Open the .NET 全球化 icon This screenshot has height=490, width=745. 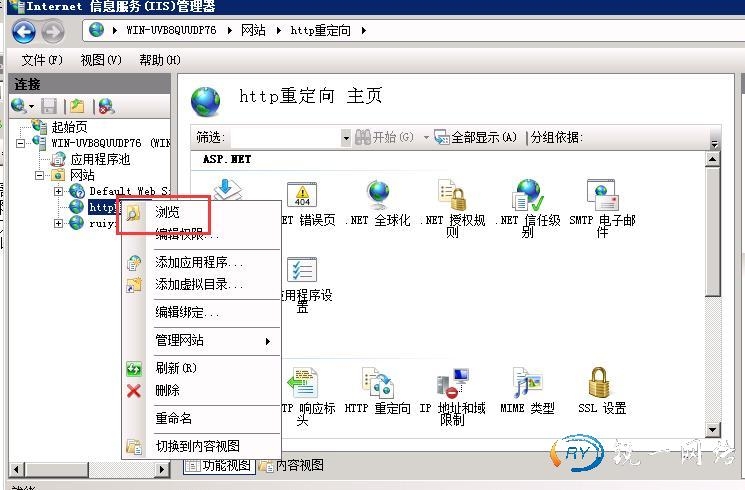pos(378,203)
